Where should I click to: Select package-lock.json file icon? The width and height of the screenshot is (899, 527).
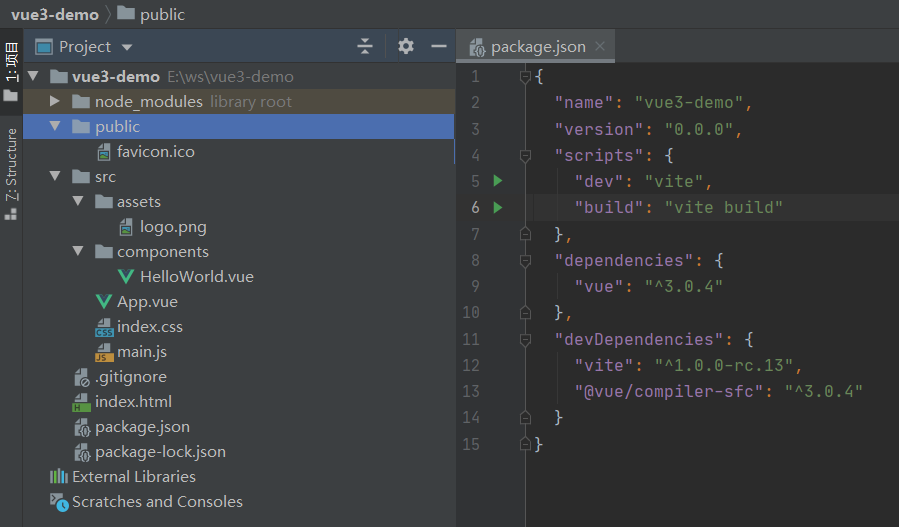click(82, 452)
